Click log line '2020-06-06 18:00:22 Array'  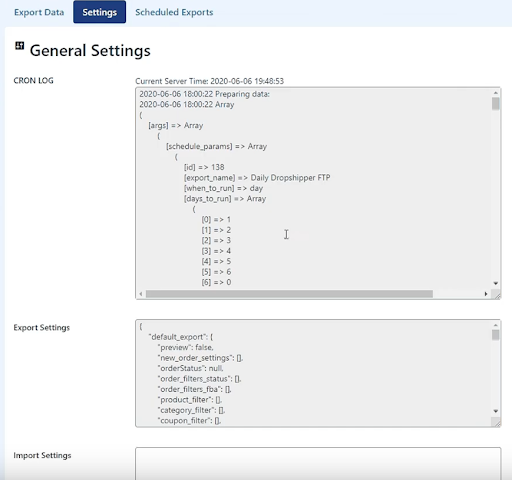point(187,104)
